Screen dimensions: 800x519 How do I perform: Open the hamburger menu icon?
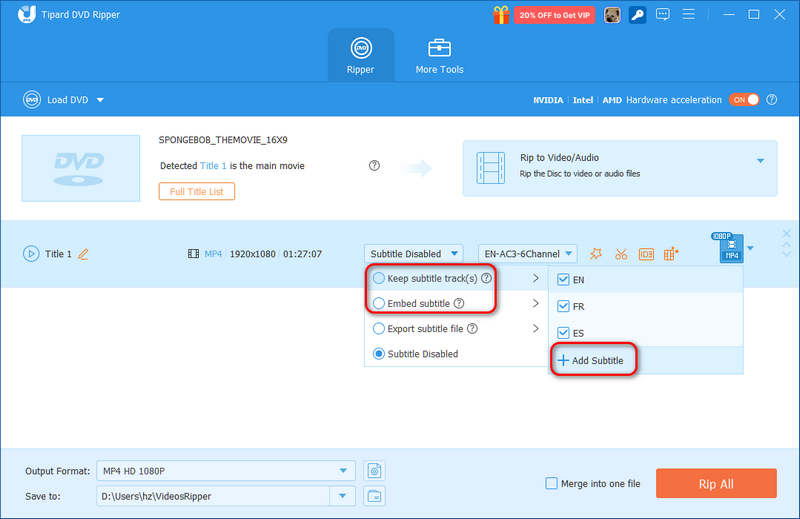689,14
